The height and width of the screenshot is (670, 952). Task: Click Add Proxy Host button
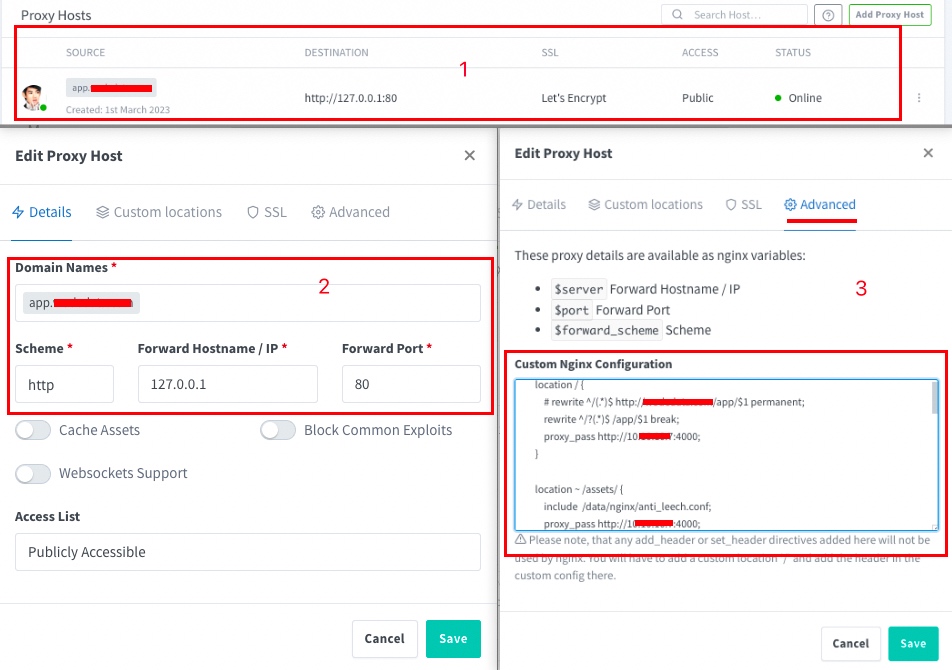(x=888, y=15)
